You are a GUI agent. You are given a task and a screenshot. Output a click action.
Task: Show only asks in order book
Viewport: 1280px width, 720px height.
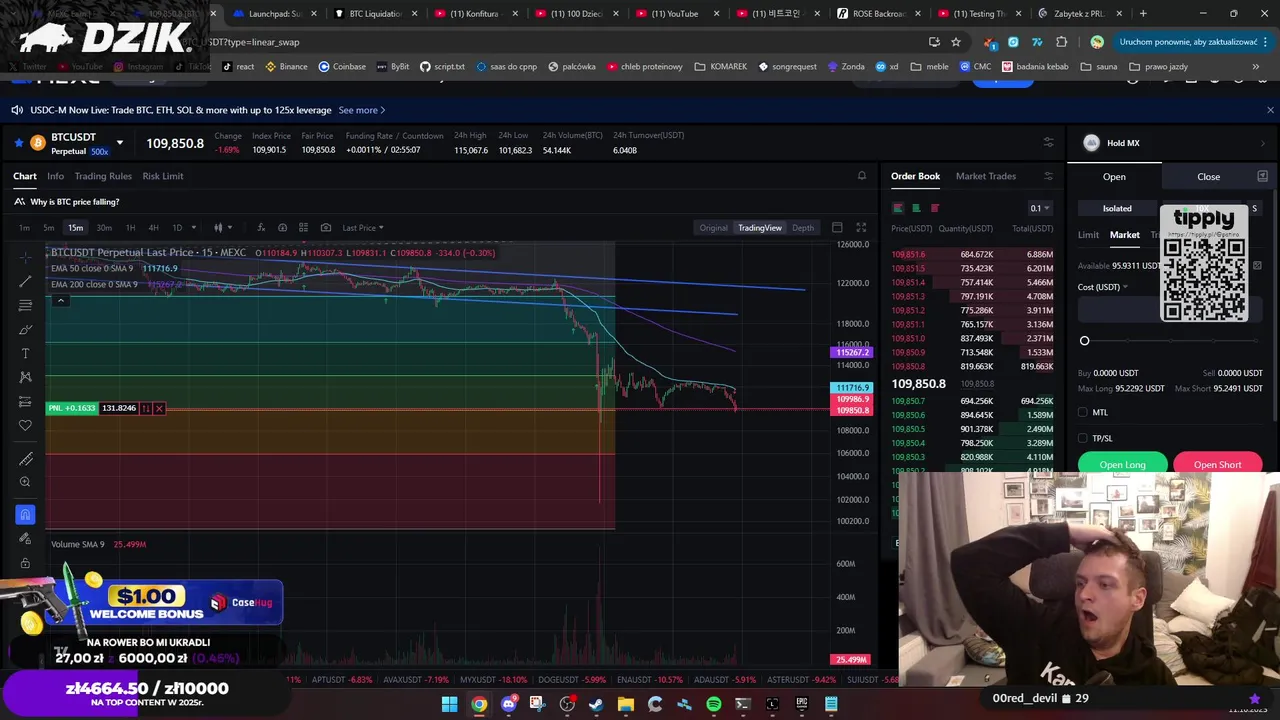[935, 208]
